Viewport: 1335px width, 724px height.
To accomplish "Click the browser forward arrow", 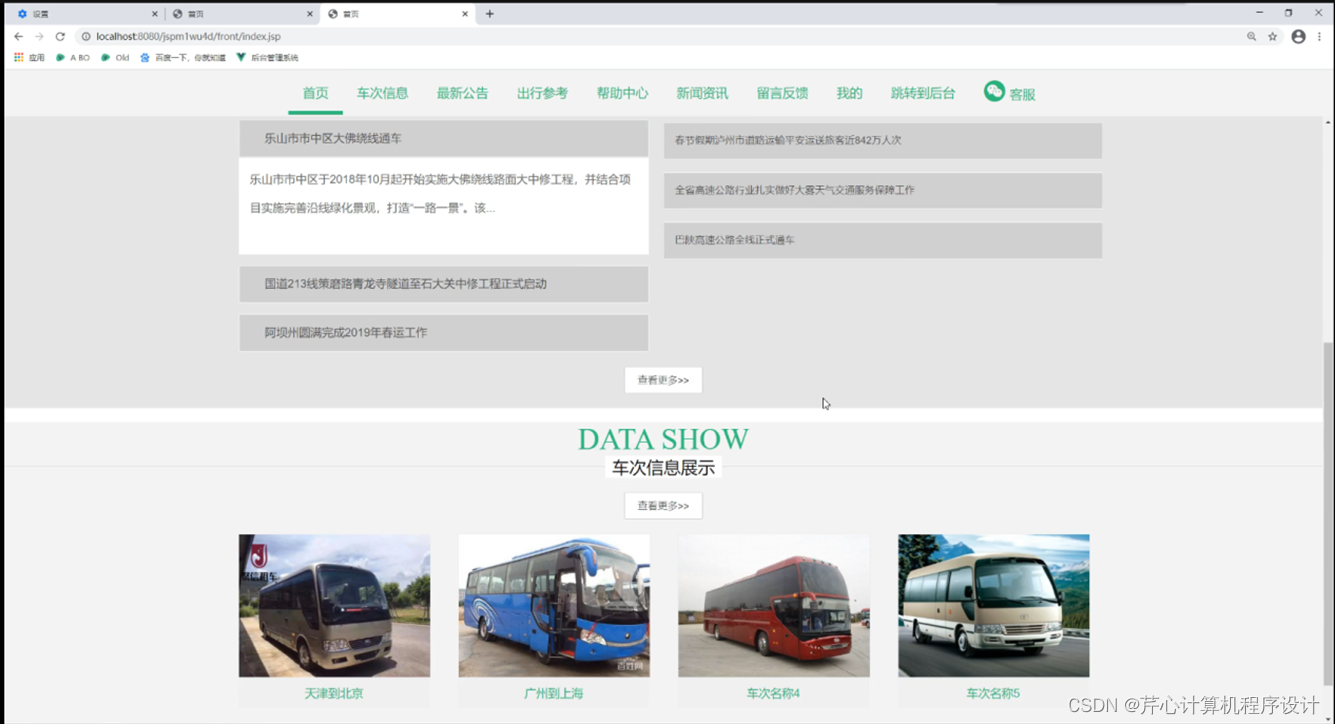I will (39, 36).
